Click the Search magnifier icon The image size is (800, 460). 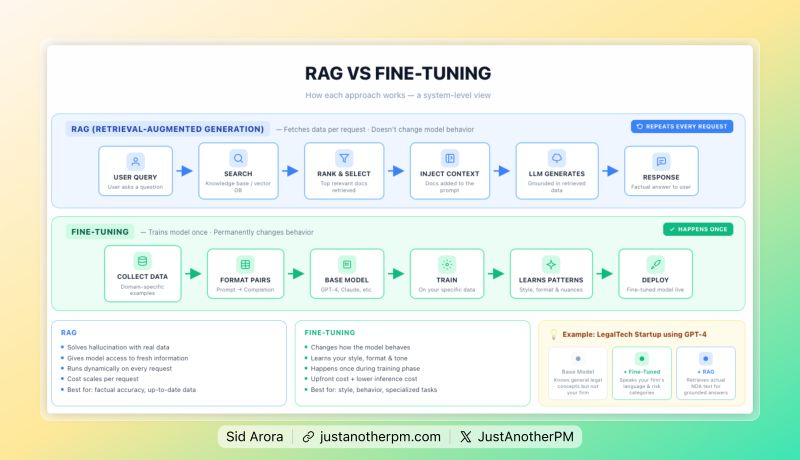(x=238, y=158)
